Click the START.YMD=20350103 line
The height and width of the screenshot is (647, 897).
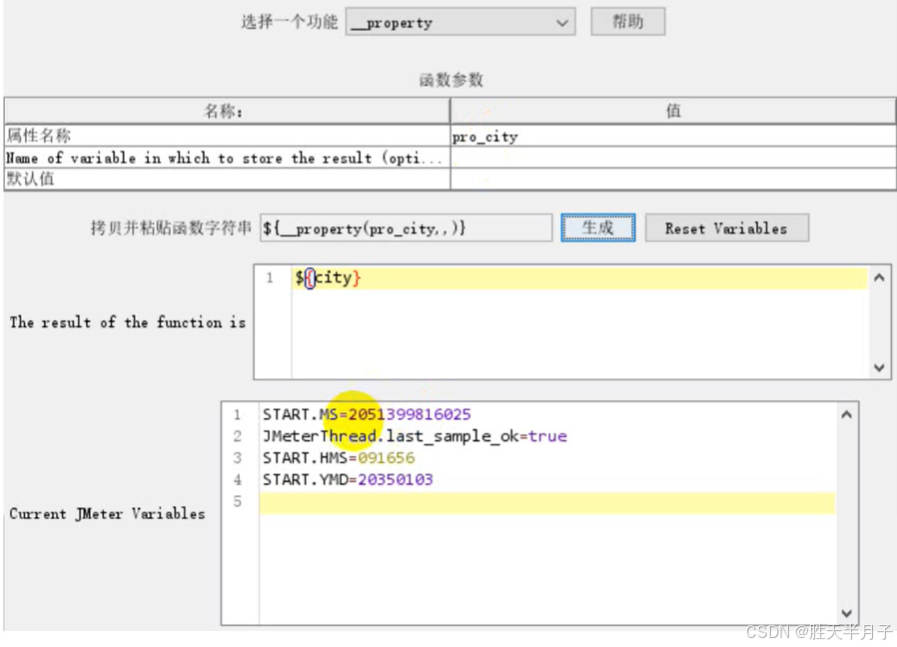pyautogui.click(x=348, y=479)
